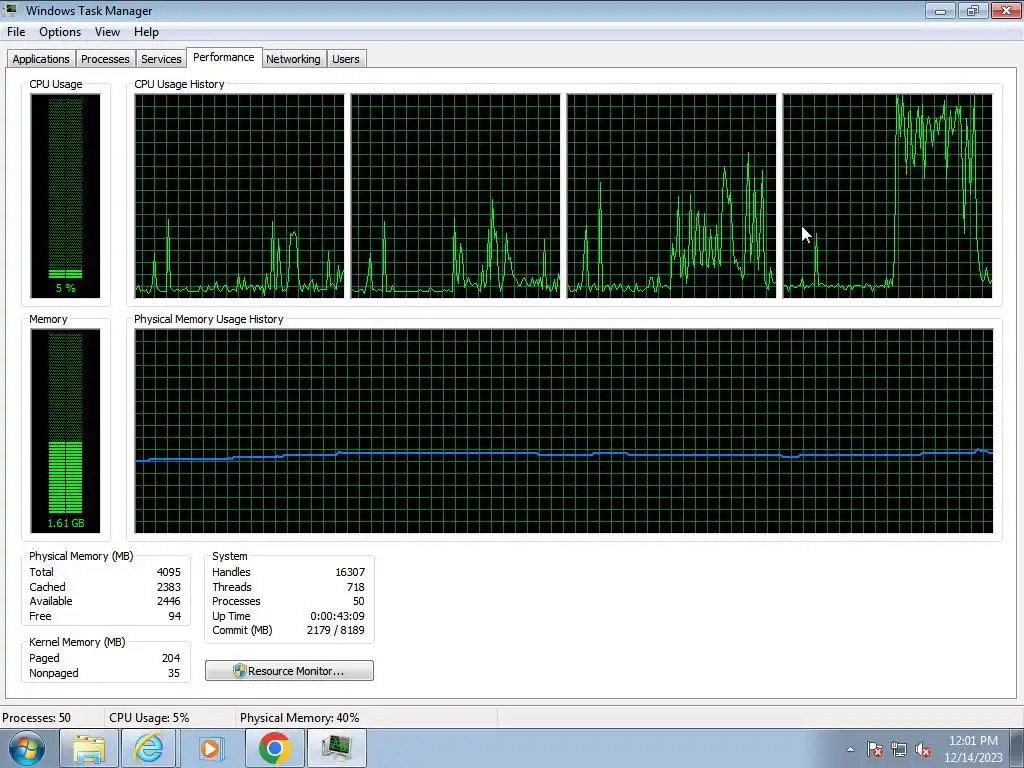Launch Google Chrome from the taskbar
The height and width of the screenshot is (768, 1024).
click(274, 748)
